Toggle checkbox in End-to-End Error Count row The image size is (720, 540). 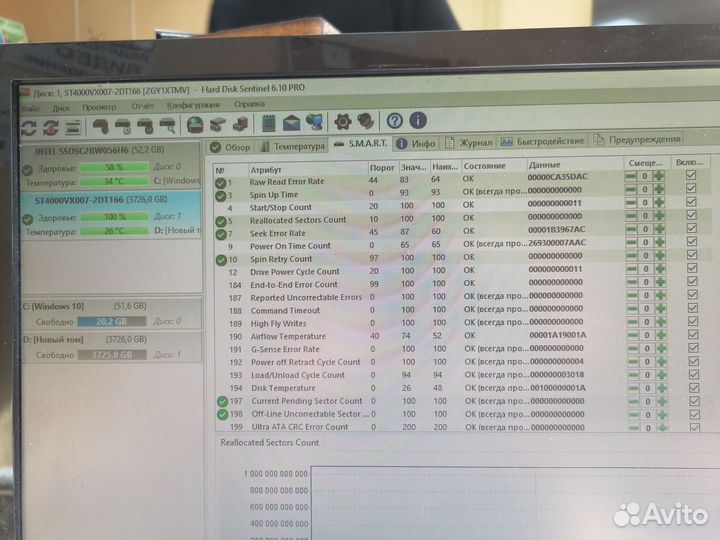(692, 281)
